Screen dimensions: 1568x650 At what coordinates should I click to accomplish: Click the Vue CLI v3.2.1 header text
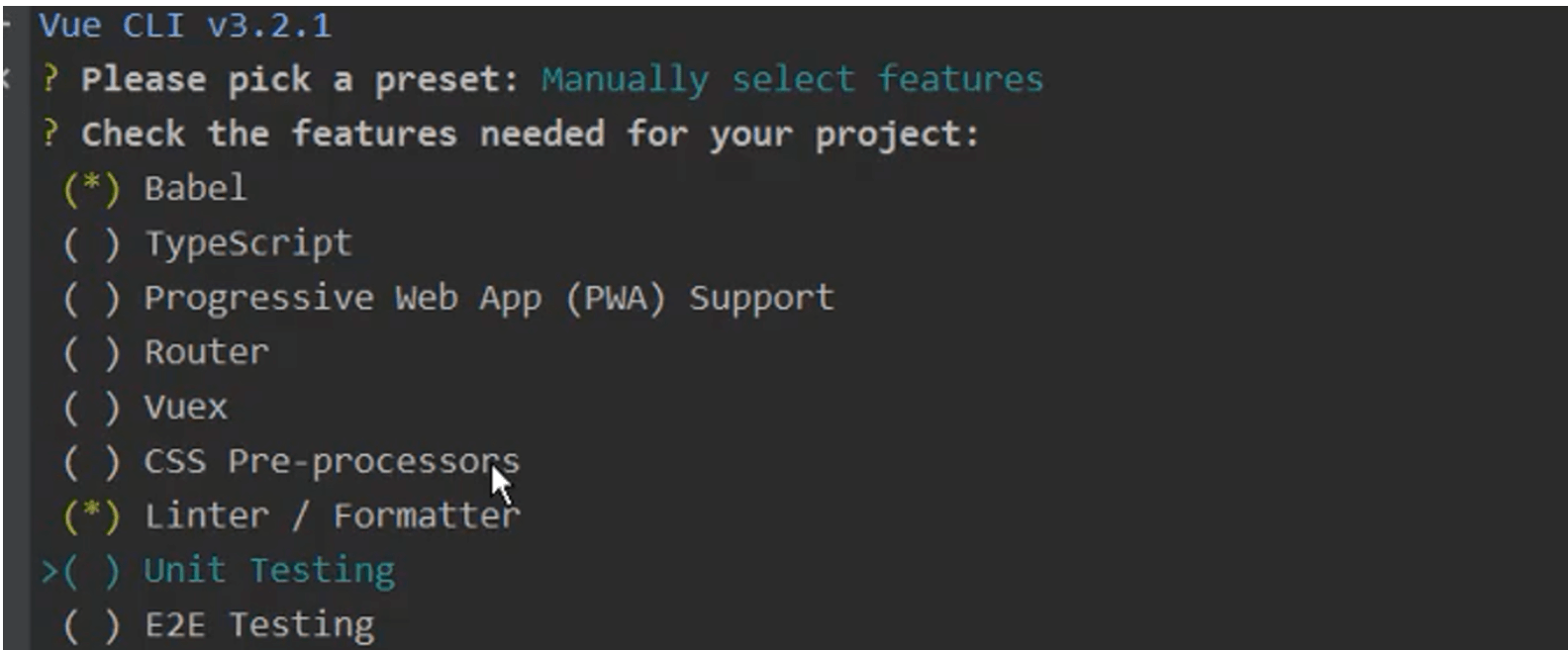[x=185, y=25]
